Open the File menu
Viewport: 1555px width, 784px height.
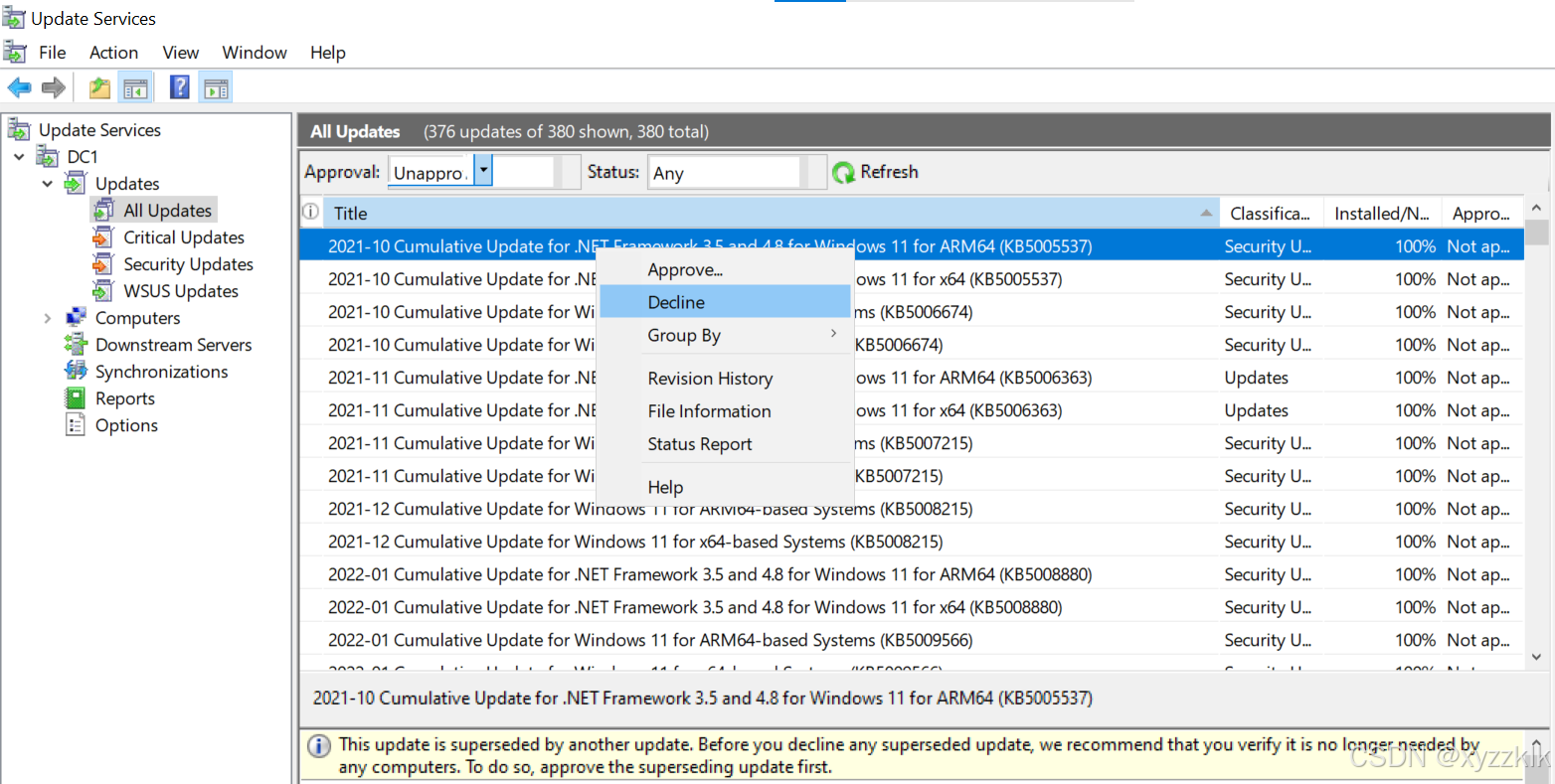(52, 53)
